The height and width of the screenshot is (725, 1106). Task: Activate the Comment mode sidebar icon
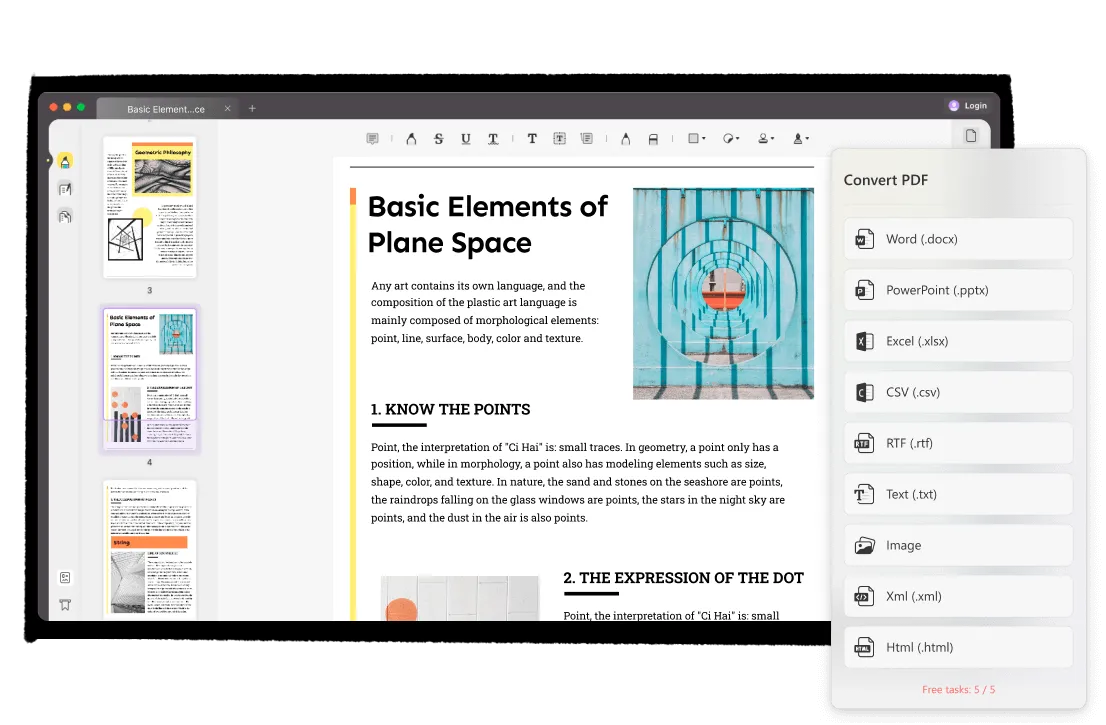coord(65,161)
